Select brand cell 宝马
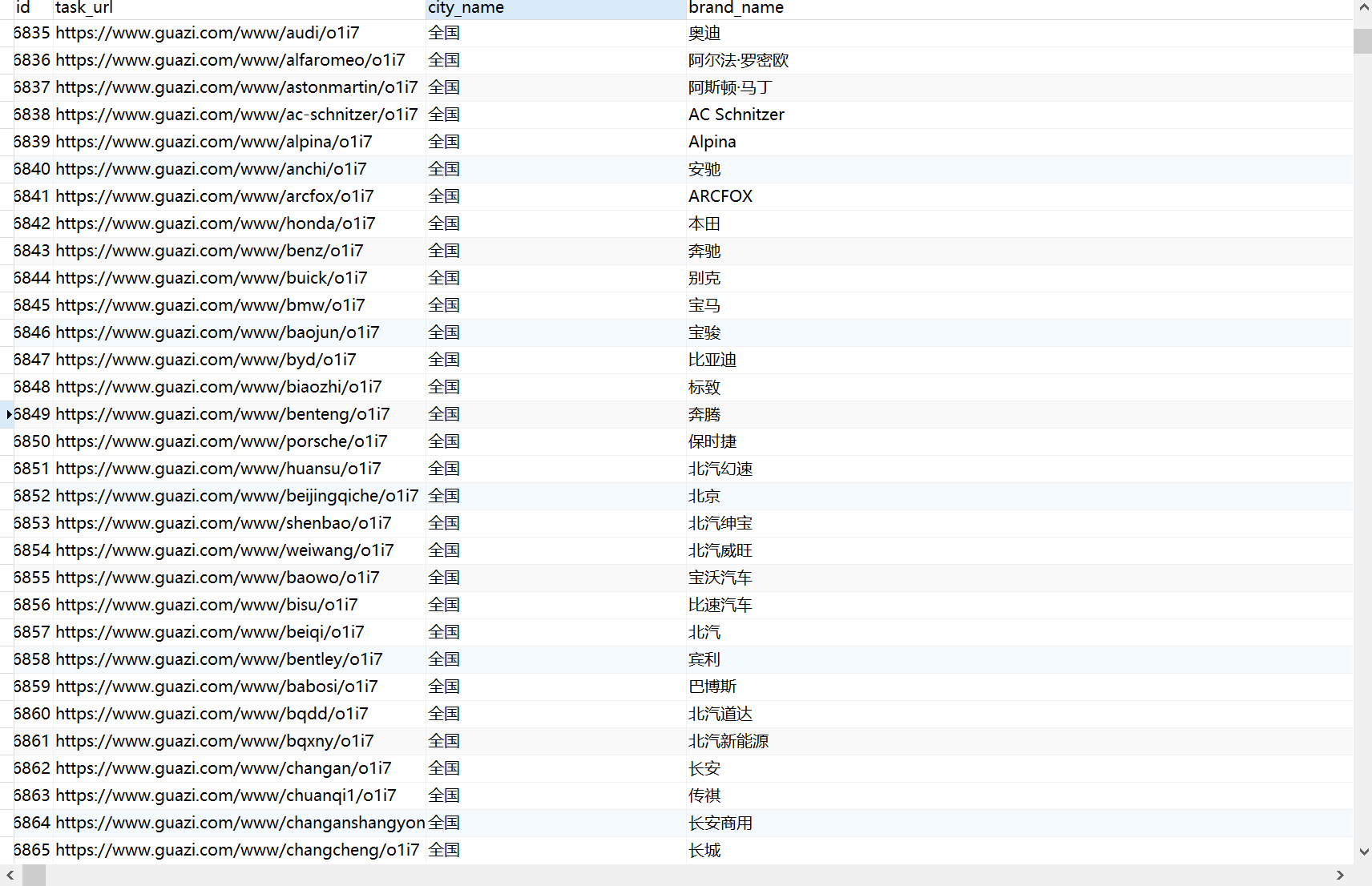This screenshot has width=1372, height=886. click(x=1019, y=305)
